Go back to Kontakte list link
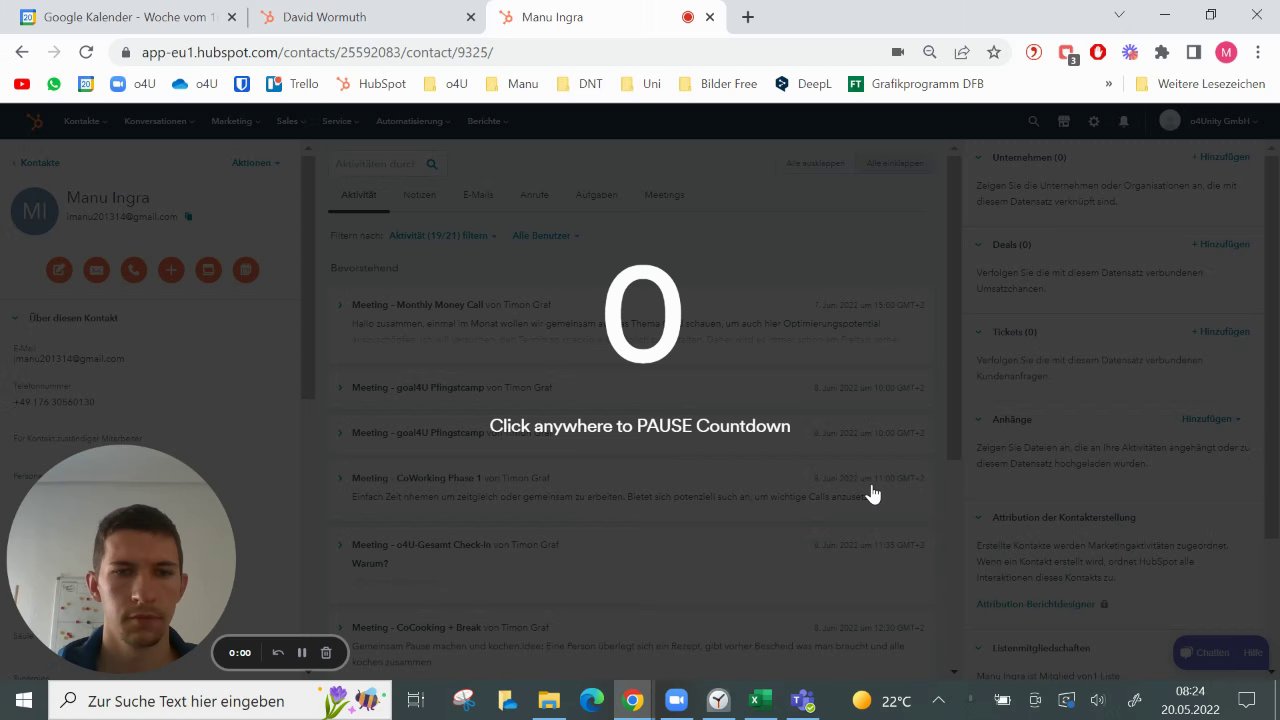Image resolution: width=1280 pixels, height=720 pixels. click(x=36, y=163)
